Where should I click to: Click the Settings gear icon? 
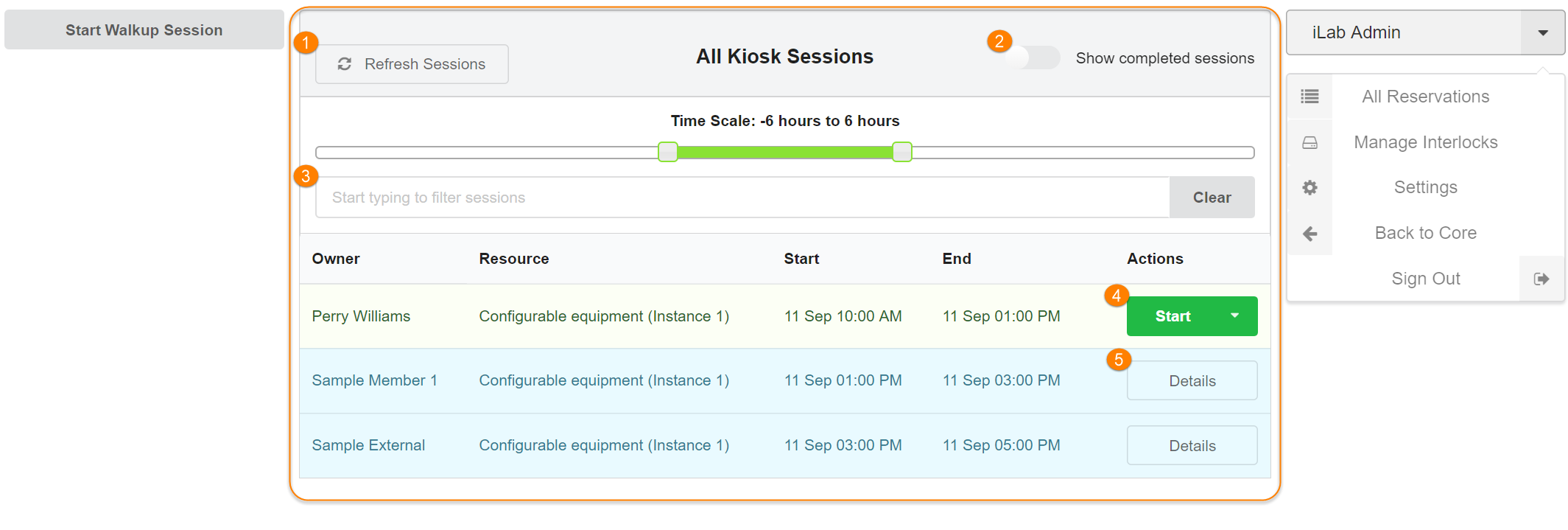tap(1309, 187)
